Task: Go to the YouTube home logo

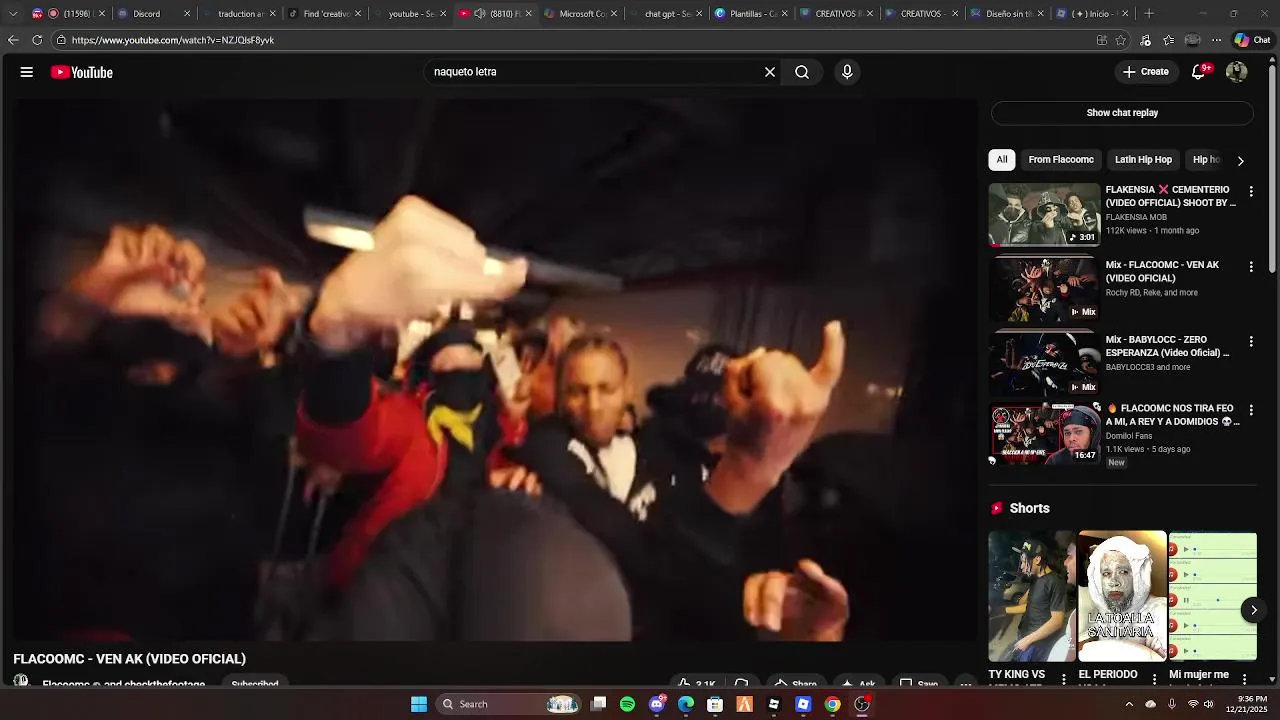Action: (82, 72)
